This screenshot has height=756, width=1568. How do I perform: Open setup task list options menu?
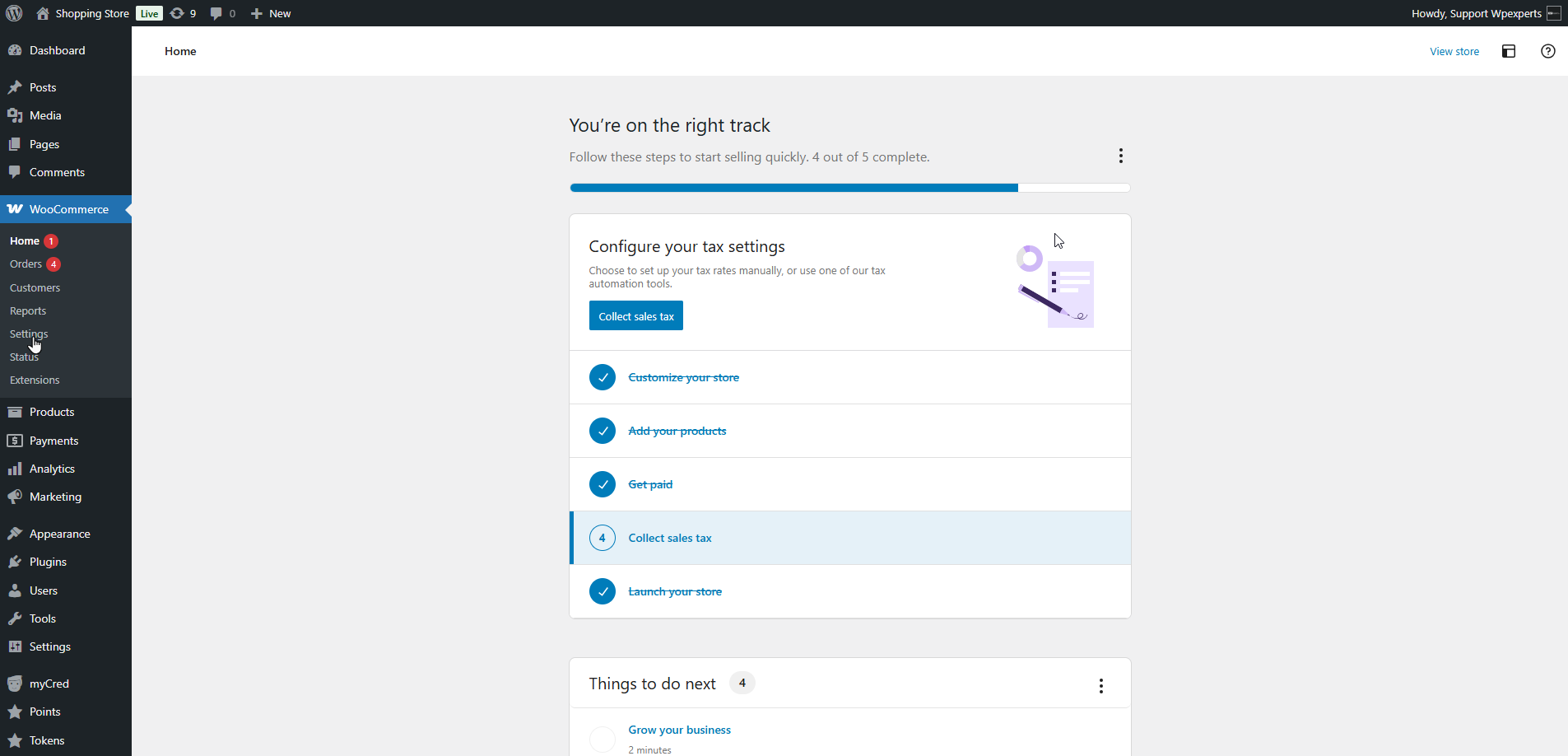1120,156
